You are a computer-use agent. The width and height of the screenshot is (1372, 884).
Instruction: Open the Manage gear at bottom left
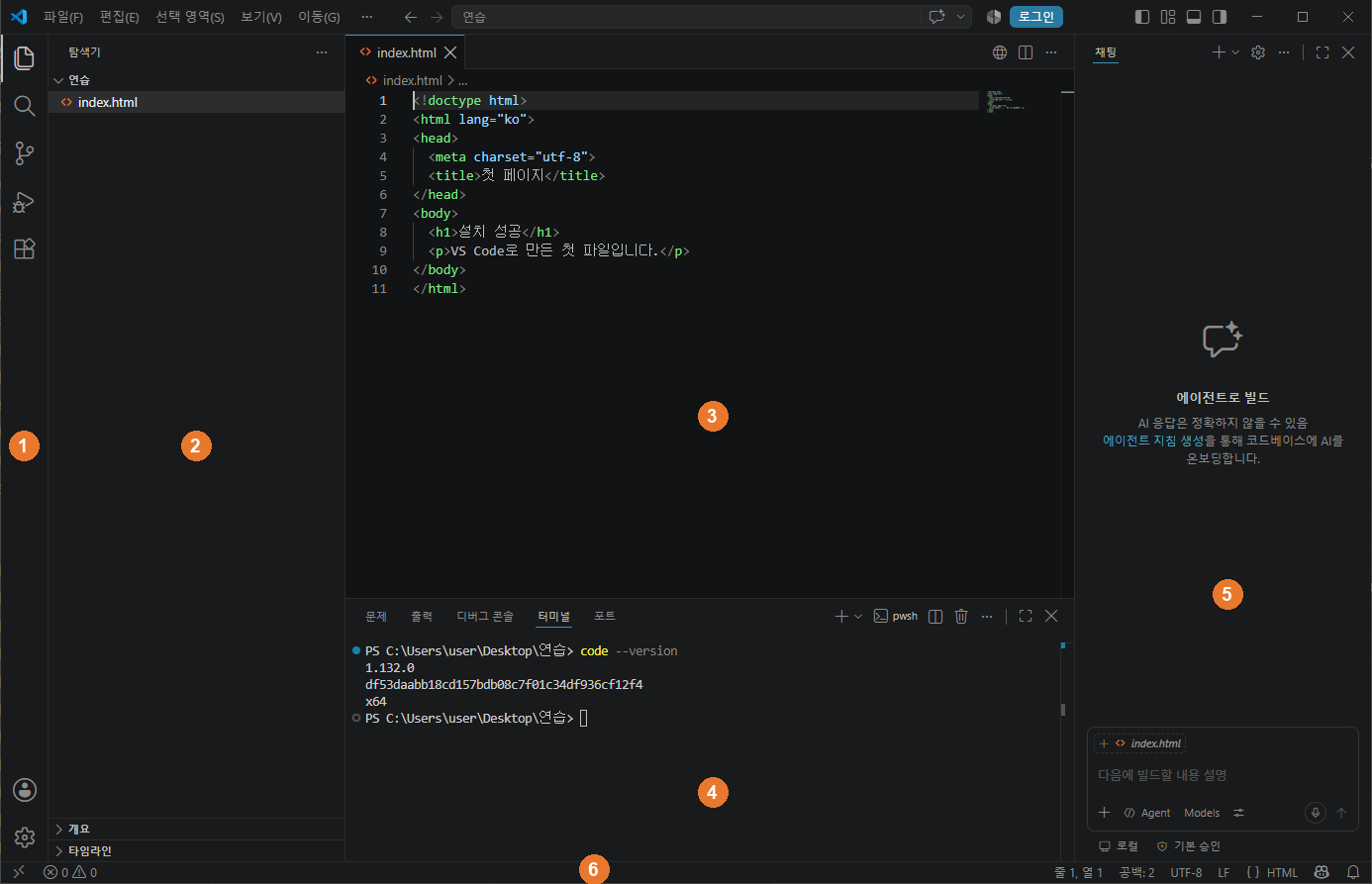(x=25, y=837)
